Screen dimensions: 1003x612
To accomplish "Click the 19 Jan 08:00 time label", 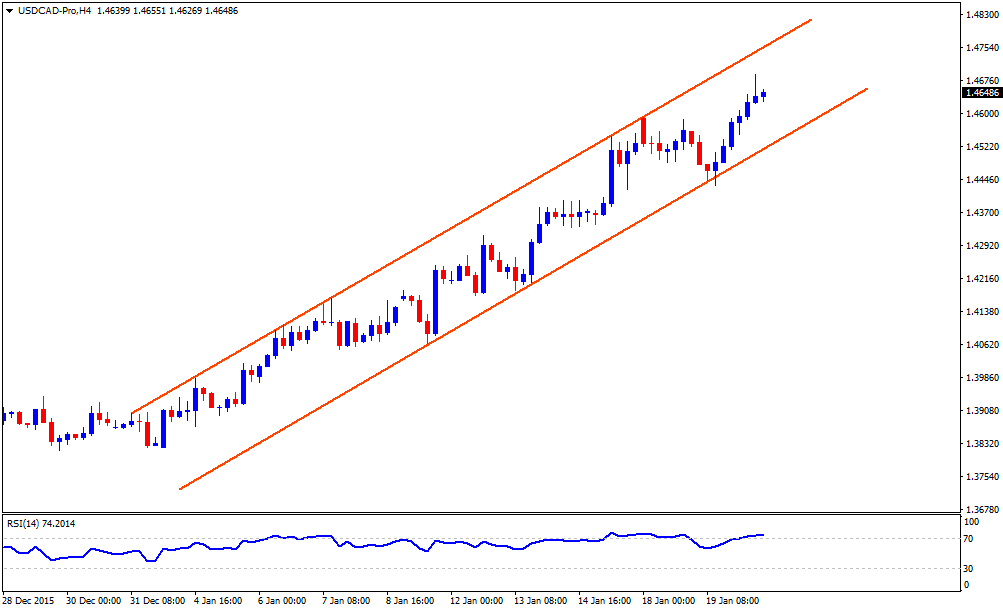I will 735,601.
